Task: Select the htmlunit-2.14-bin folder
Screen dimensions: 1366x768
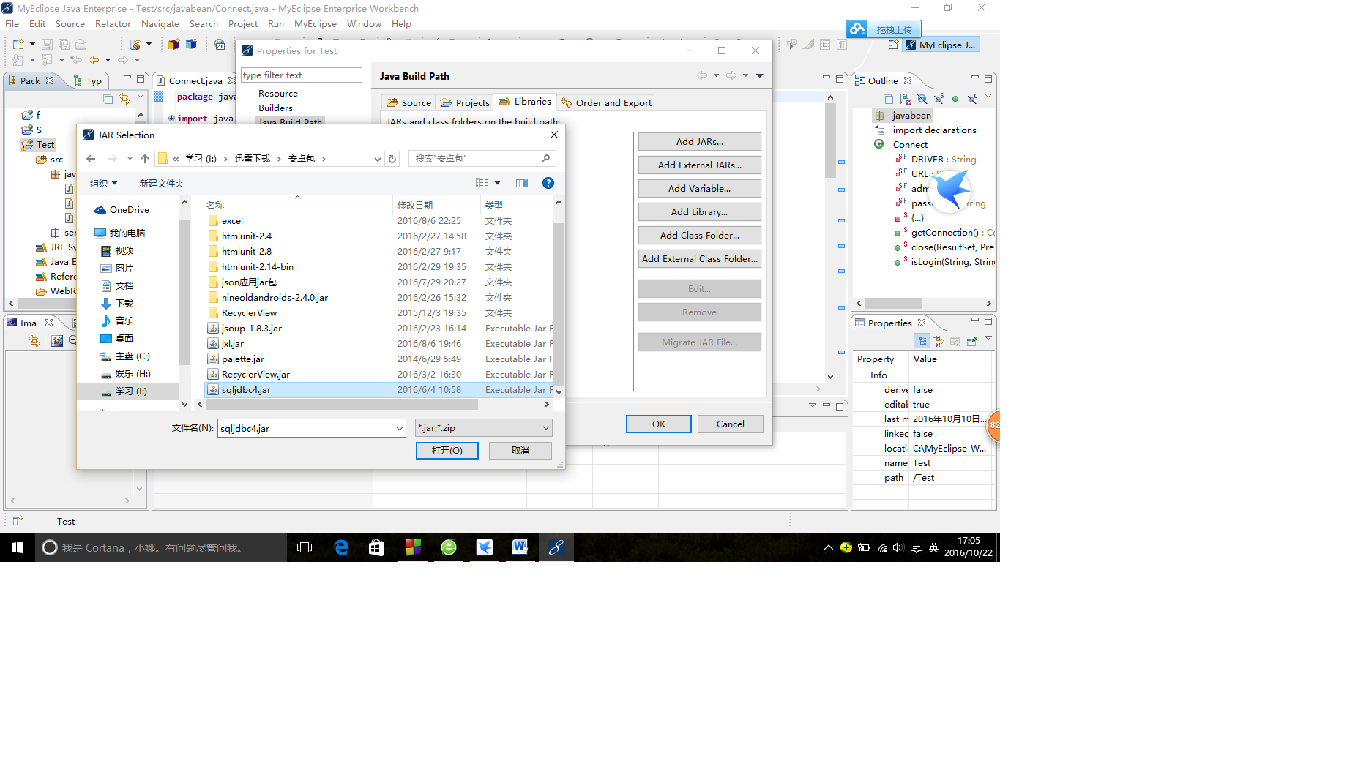Action: tap(378, 267)
